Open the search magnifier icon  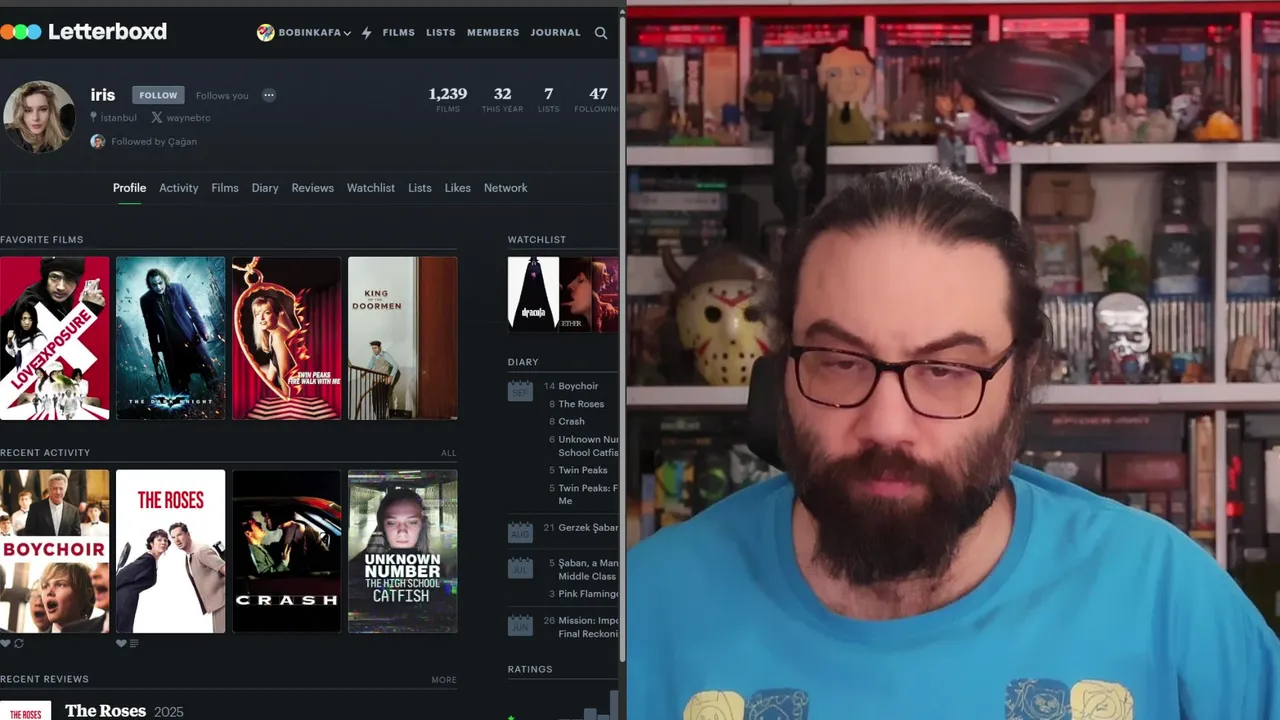(x=601, y=33)
